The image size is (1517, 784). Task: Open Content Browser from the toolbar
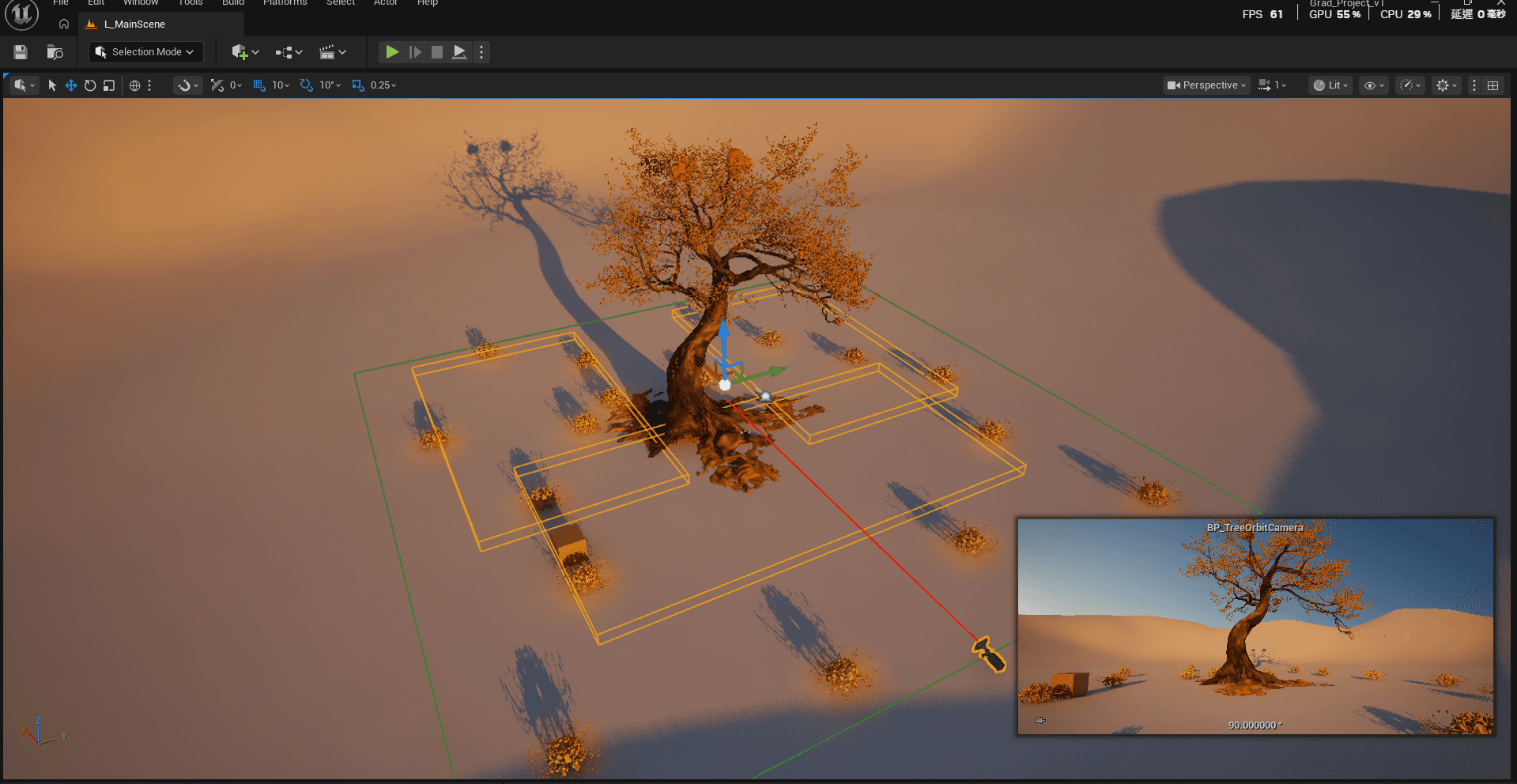click(x=55, y=51)
